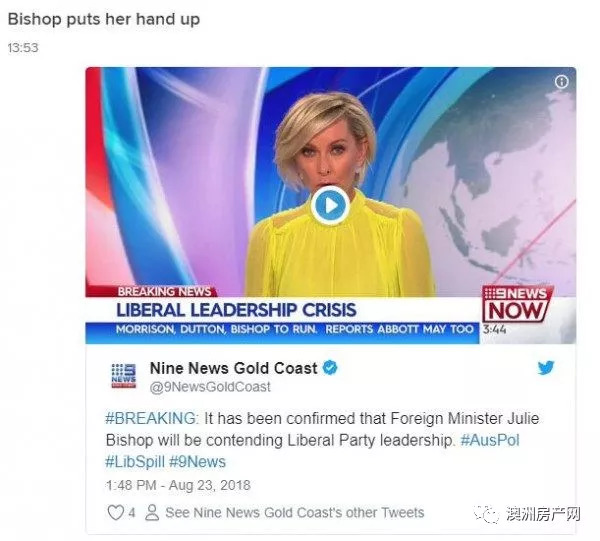The image size is (600, 541).
Task: Click the person profile icon
Action: [152, 512]
